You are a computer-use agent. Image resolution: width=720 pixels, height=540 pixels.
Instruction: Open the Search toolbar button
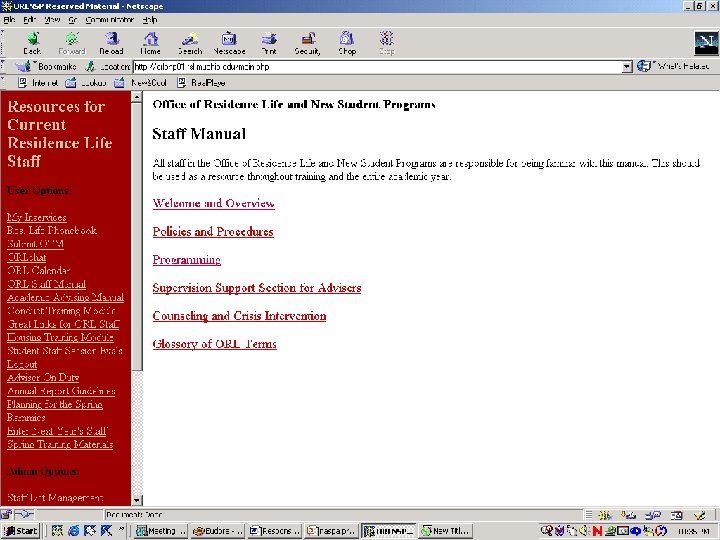[x=190, y=44]
